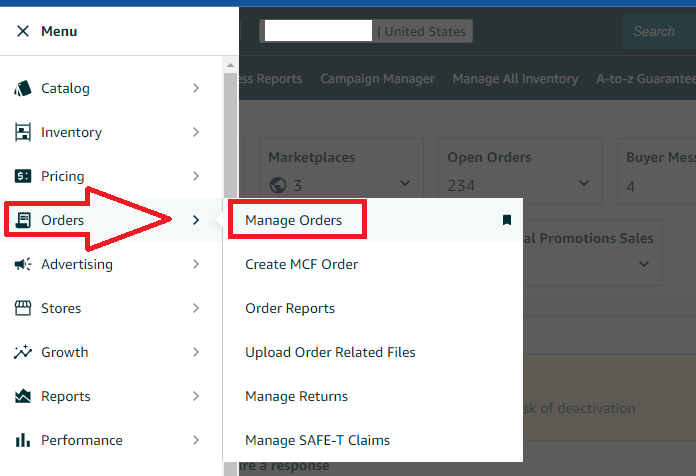Click the Orders clipboard icon

coord(23,220)
